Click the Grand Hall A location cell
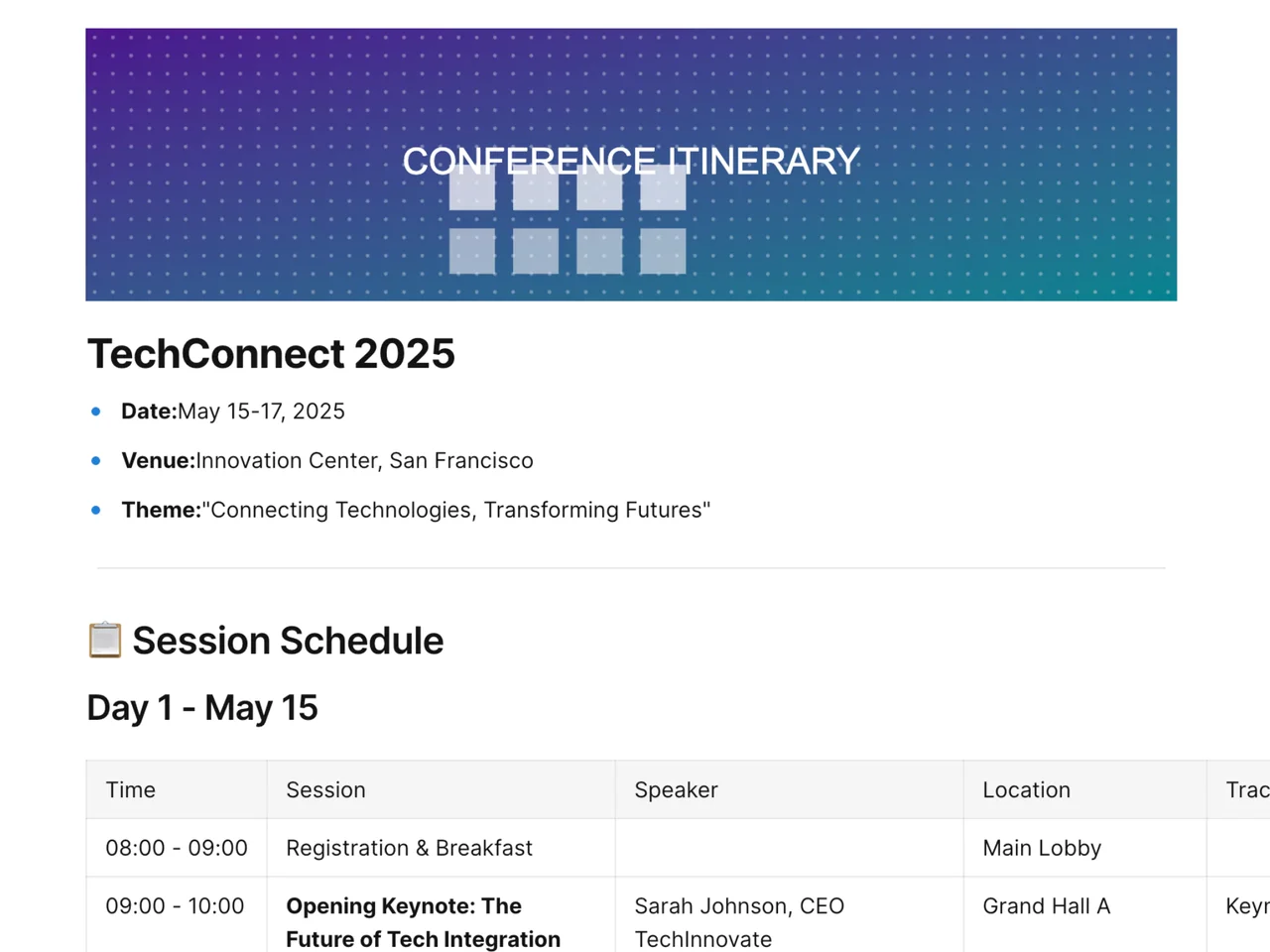Image resolution: width=1270 pixels, height=952 pixels. pos(1046,906)
